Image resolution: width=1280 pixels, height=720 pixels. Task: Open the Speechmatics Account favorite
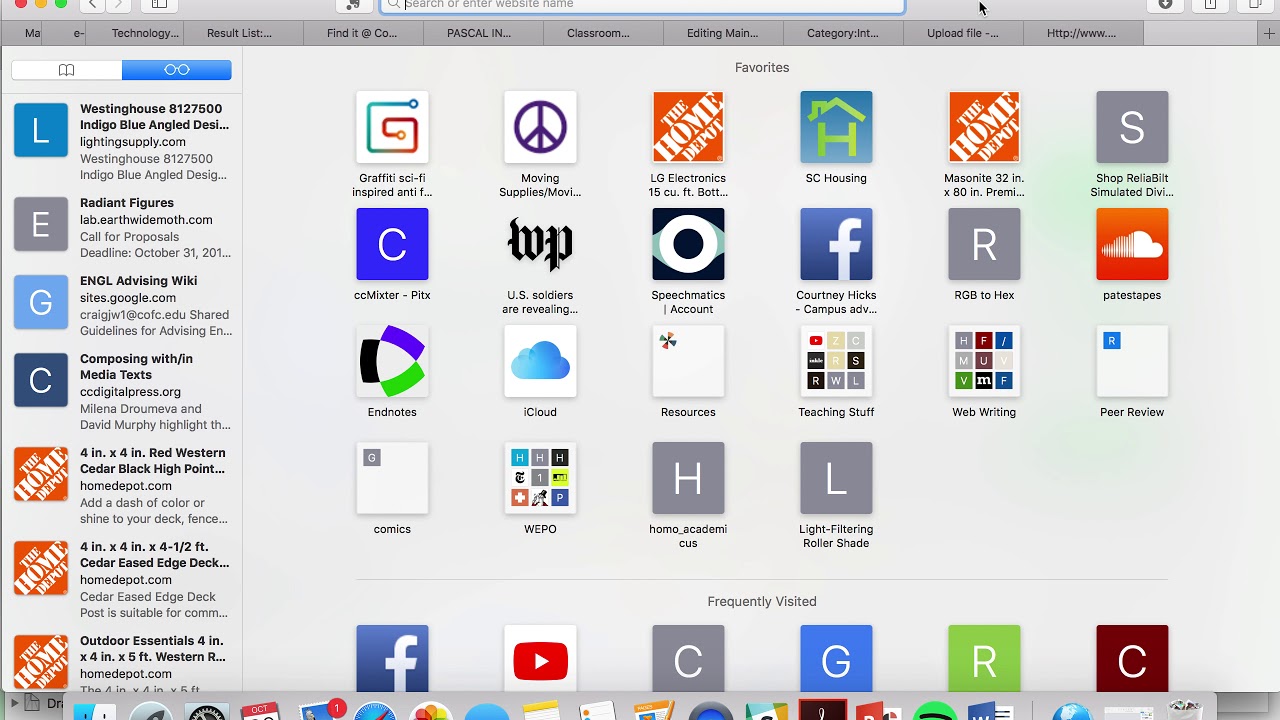(688, 244)
